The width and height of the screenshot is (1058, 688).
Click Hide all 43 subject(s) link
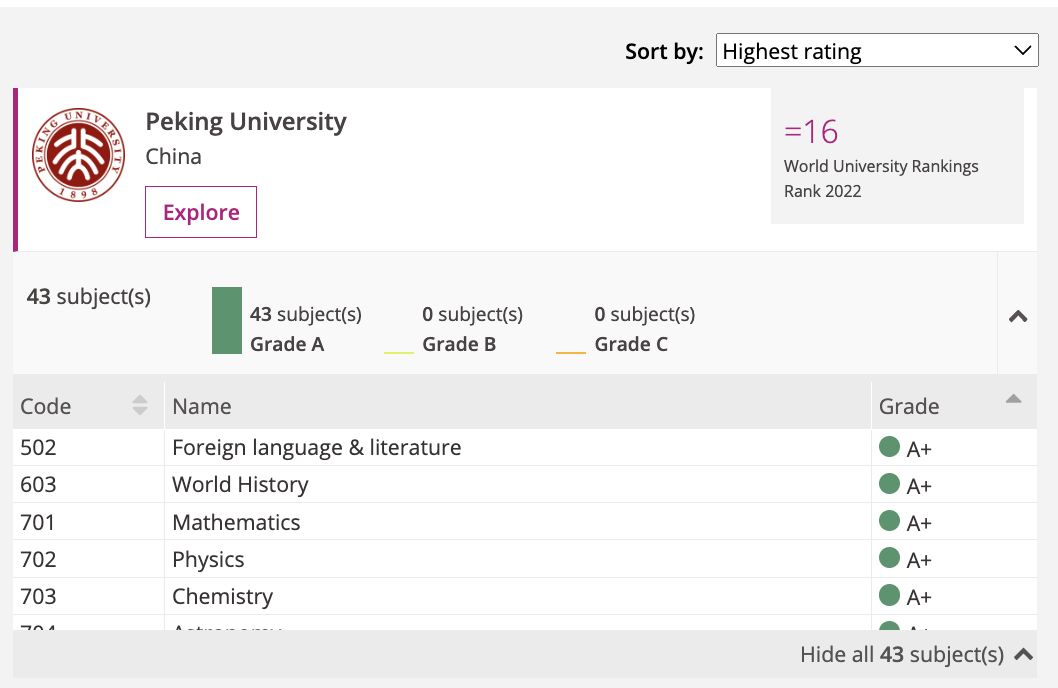pos(916,654)
